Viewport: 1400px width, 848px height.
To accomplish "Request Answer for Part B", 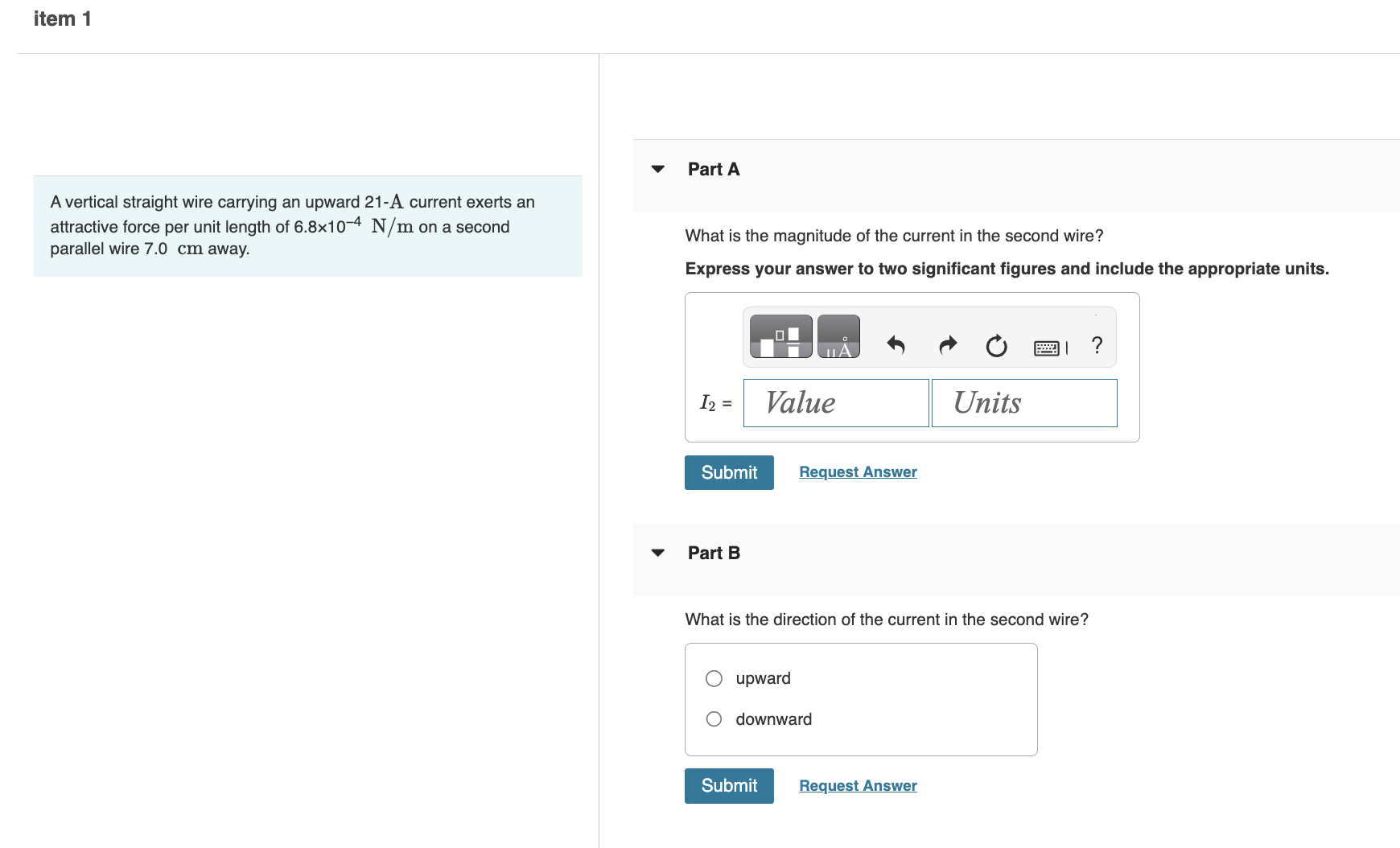I will [858, 786].
